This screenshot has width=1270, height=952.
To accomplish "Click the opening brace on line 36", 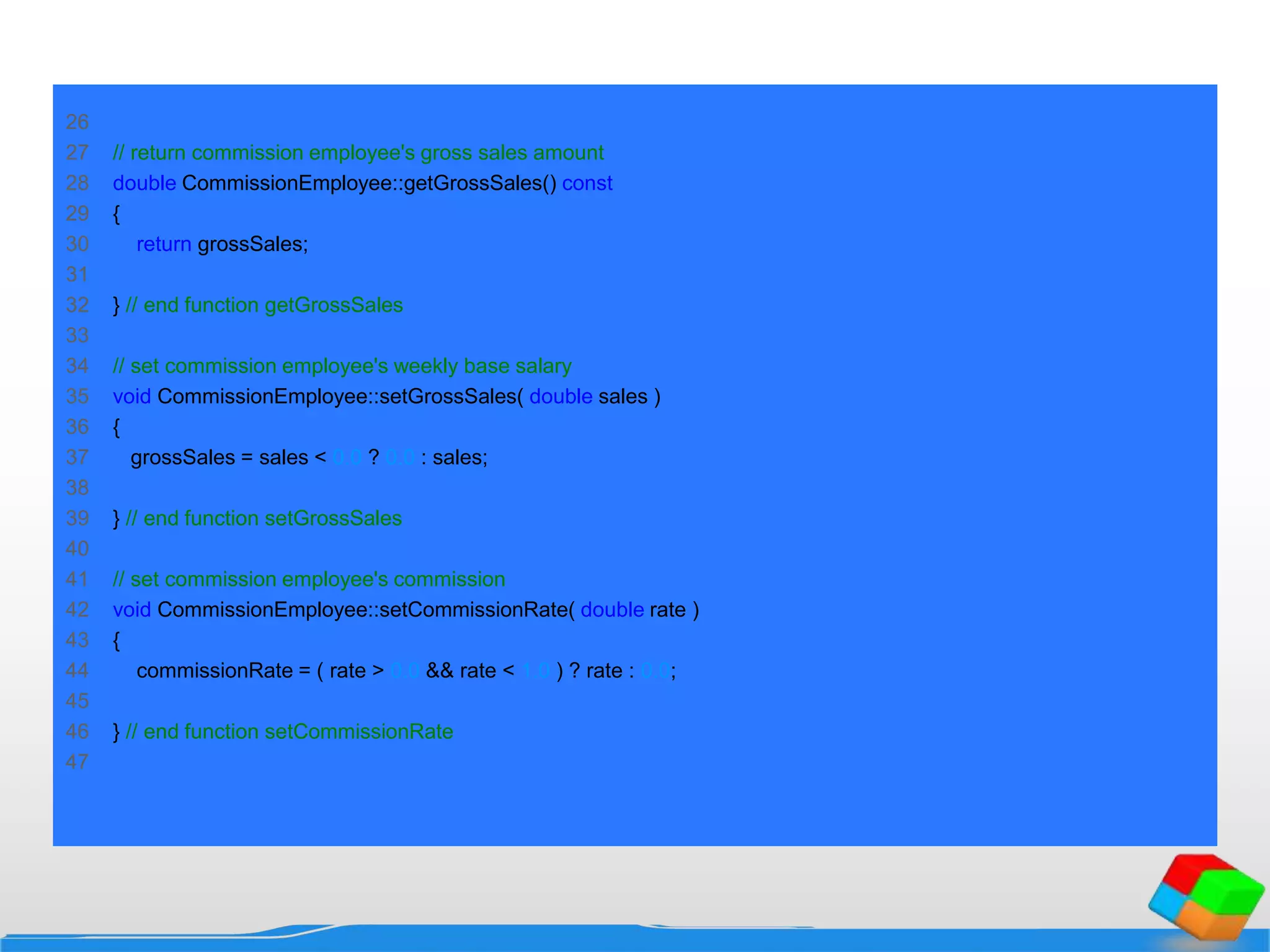I will point(116,427).
